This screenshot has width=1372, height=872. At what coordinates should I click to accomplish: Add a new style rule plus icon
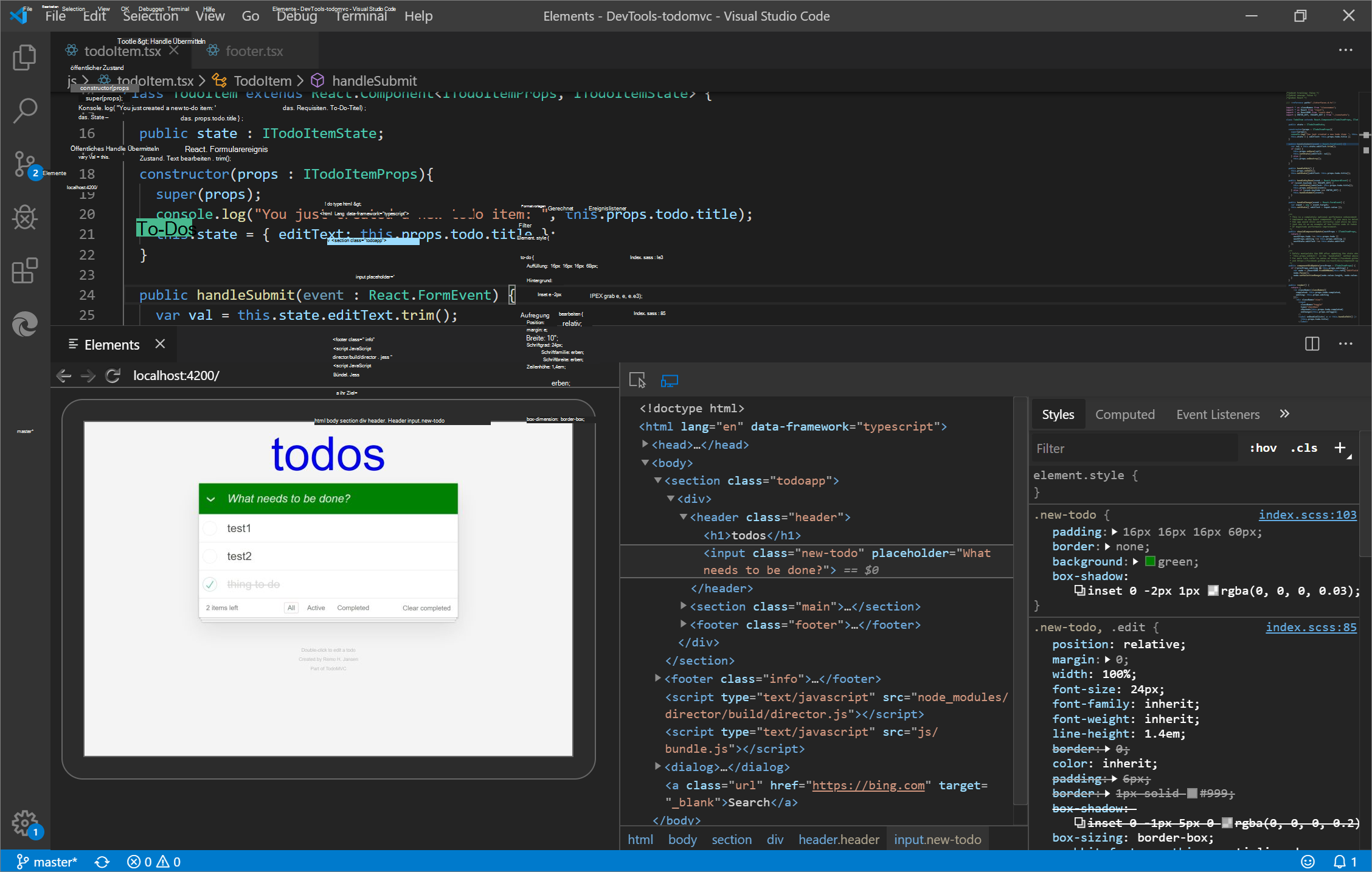[1340, 448]
